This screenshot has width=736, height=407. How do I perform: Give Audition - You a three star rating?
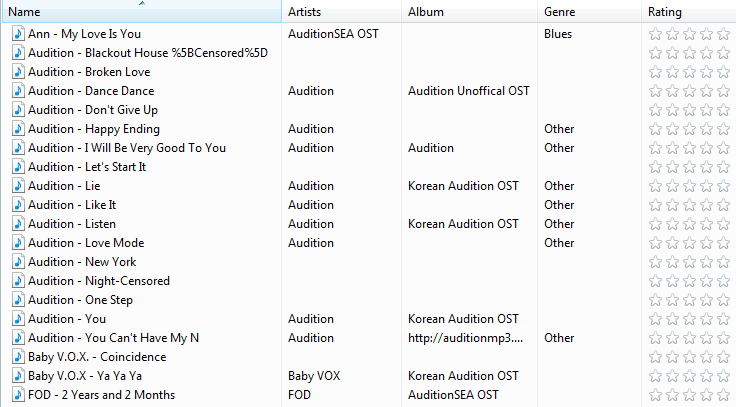click(690, 319)
